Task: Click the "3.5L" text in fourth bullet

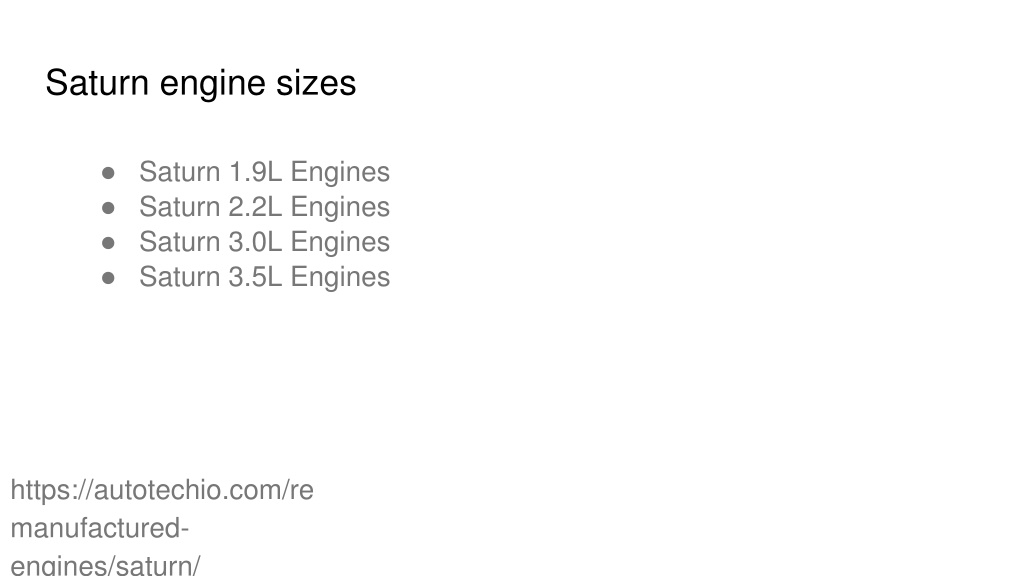Action: click(255, 277)
